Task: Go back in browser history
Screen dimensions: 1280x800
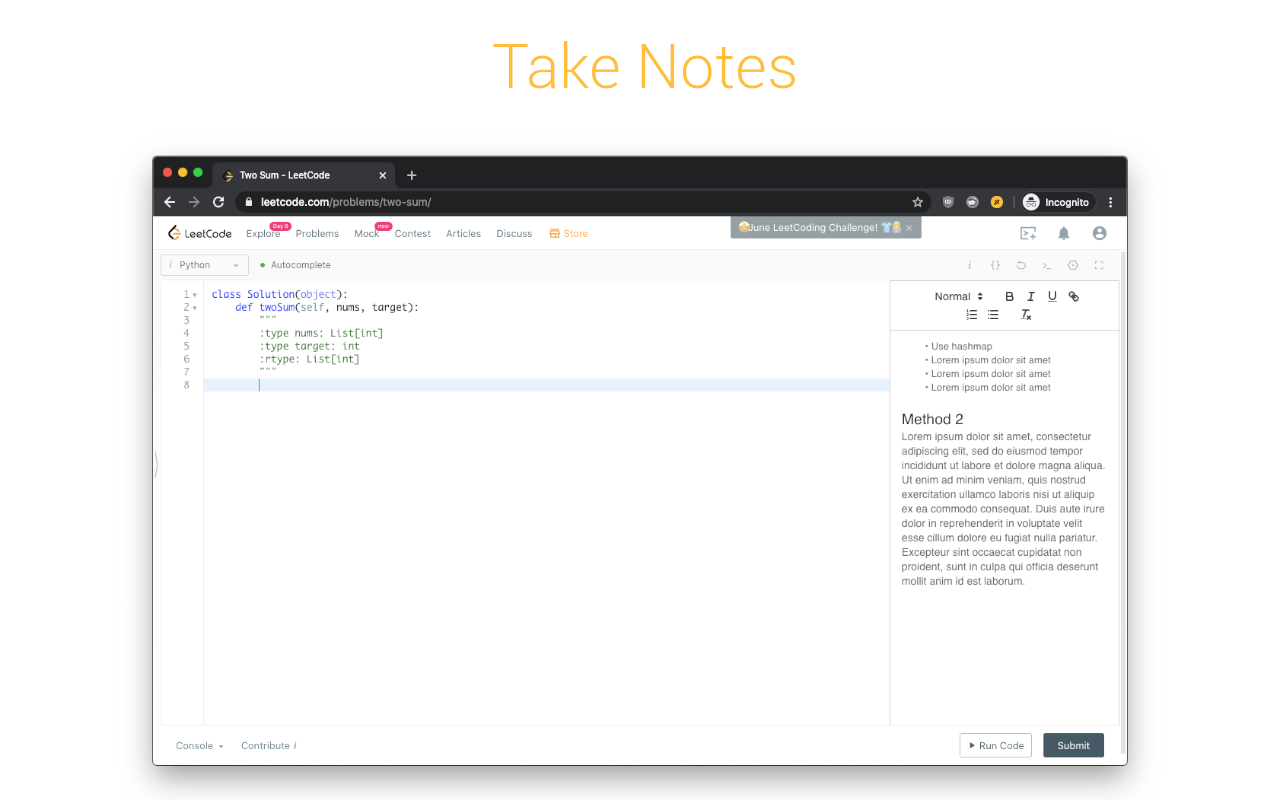Action: click(170, 202)
